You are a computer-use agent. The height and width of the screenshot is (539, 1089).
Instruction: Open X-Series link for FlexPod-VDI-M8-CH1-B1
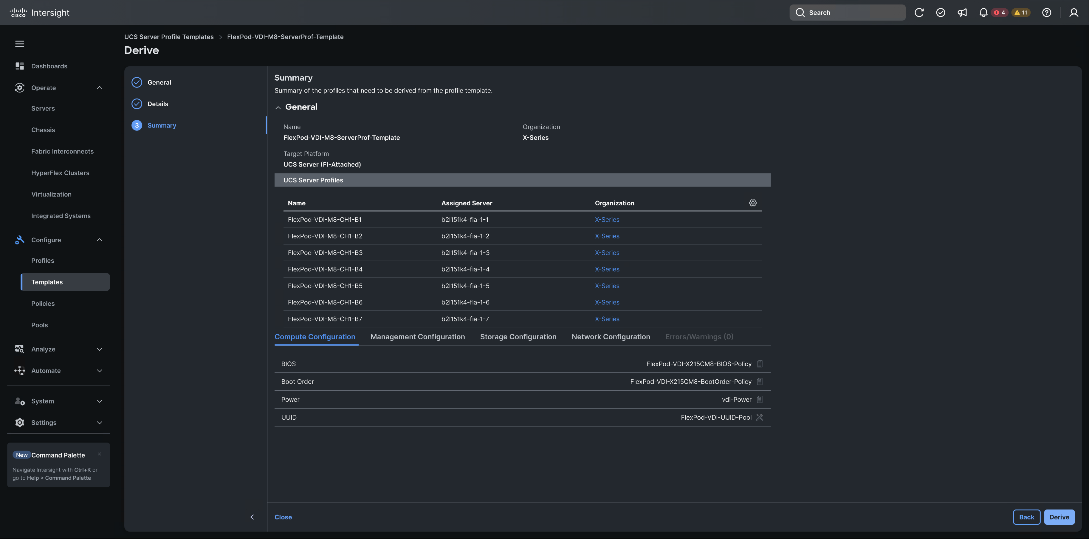pos(607,219)
